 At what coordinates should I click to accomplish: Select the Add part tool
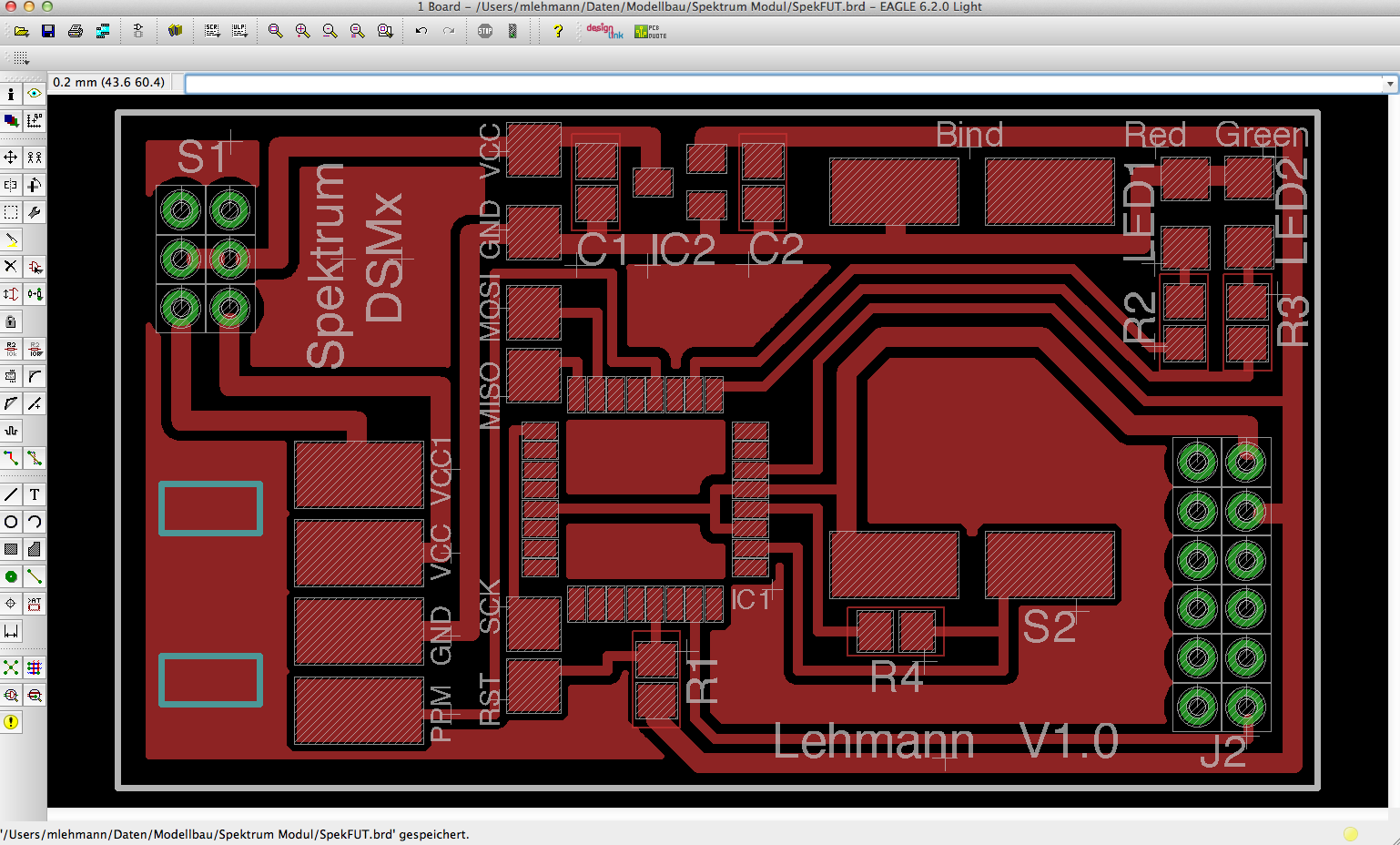[35, 267]
